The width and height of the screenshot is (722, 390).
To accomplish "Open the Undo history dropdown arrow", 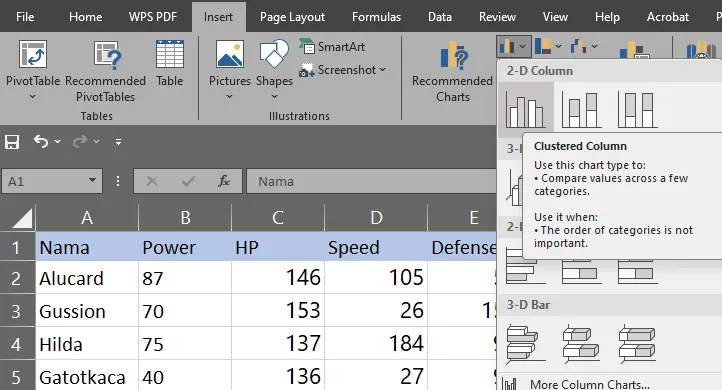I will click(58, 142).
